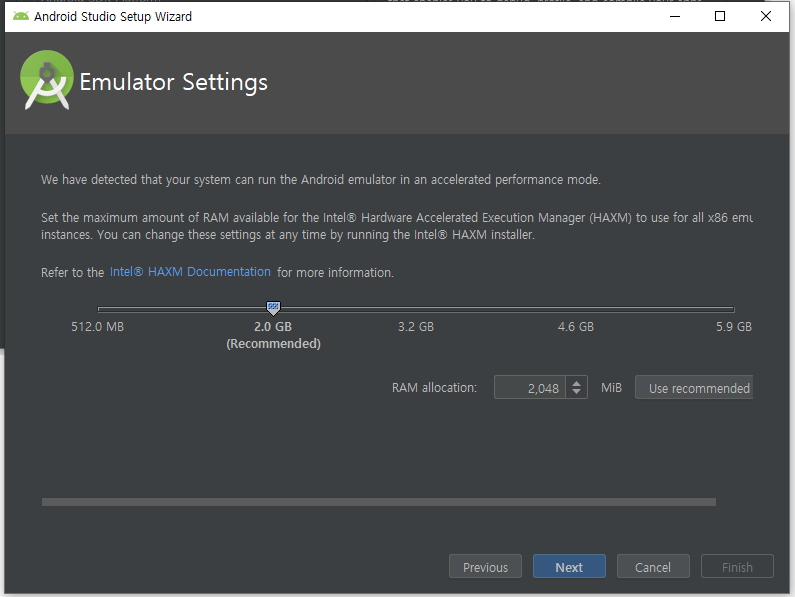Minimize the Setup Wizard window

675,16
